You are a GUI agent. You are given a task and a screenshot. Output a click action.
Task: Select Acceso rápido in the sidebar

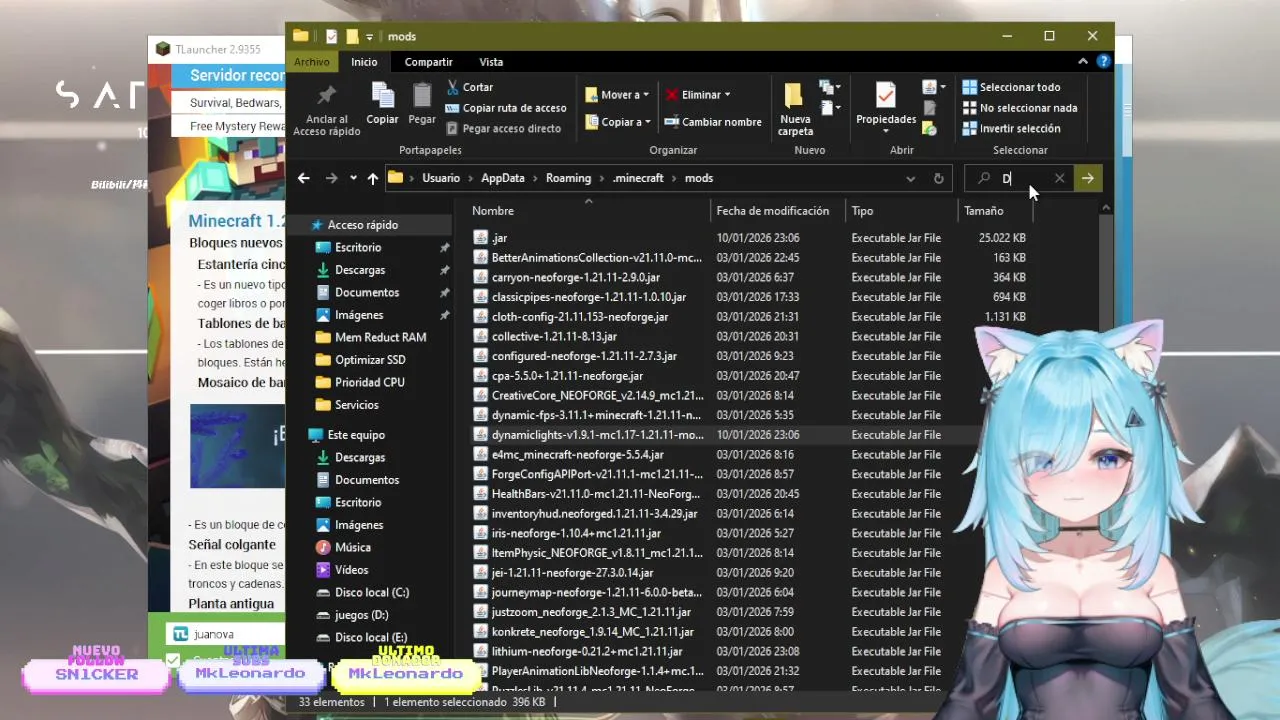[362, 225]
